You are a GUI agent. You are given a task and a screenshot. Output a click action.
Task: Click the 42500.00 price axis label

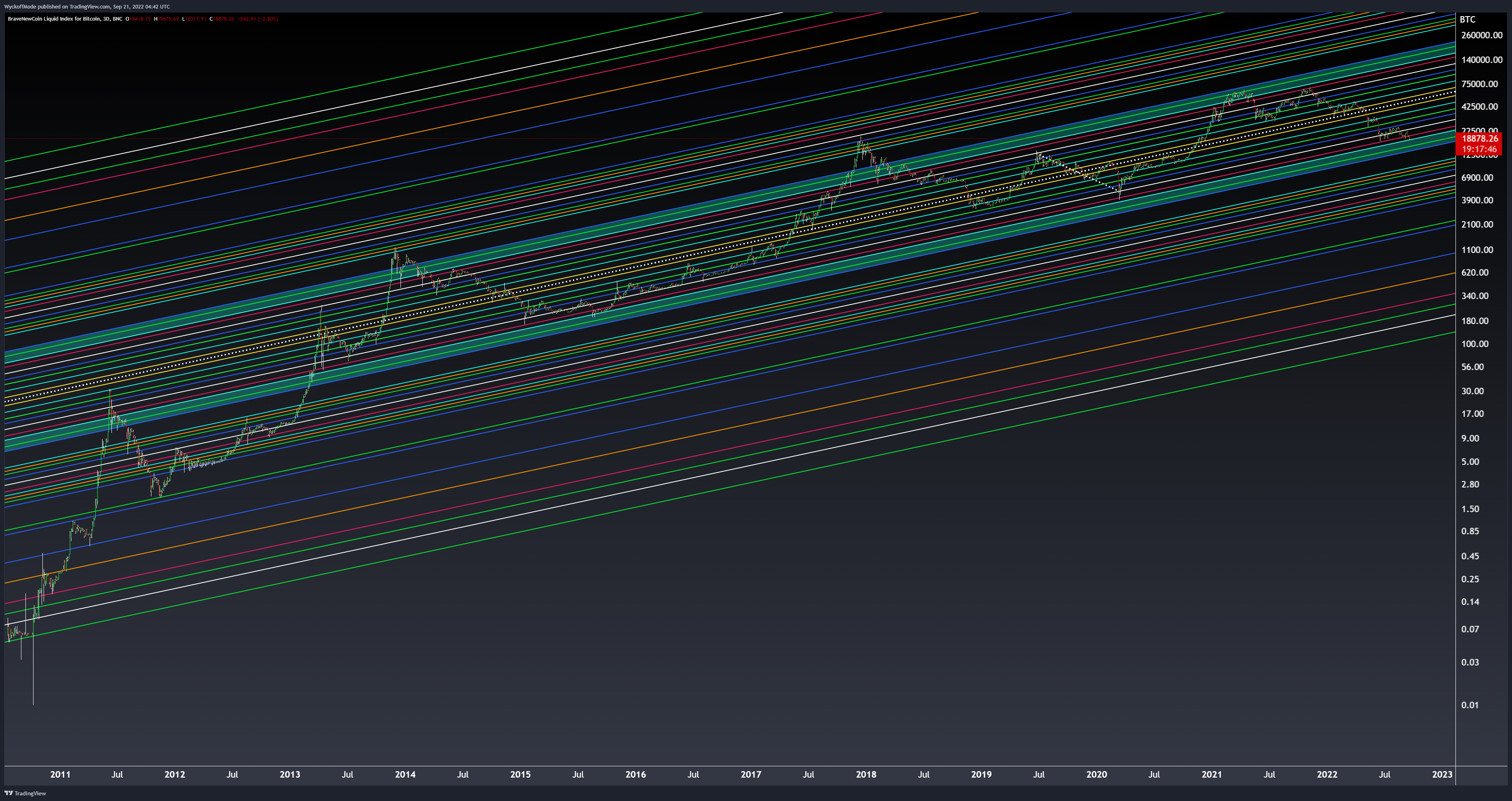coord(1479,107)
